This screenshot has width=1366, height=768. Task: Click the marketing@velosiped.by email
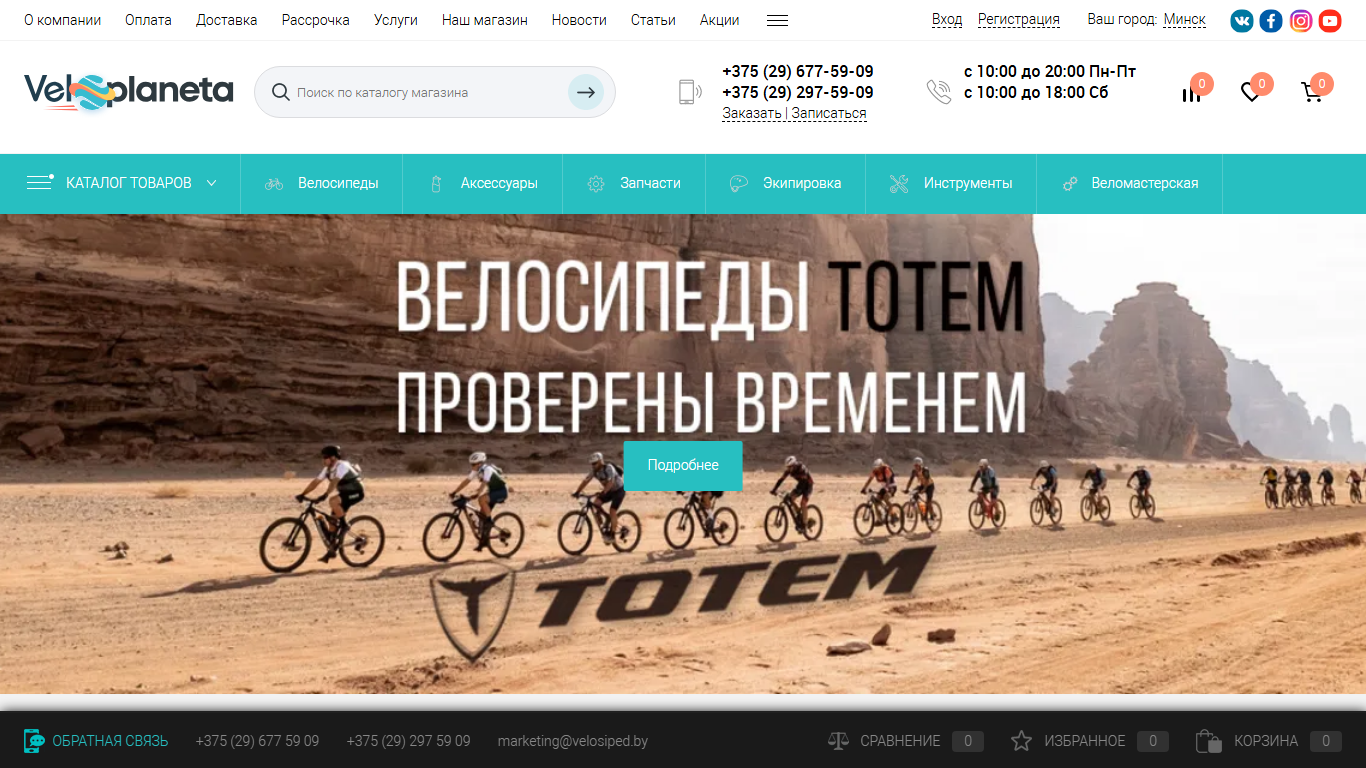(573, 741)
